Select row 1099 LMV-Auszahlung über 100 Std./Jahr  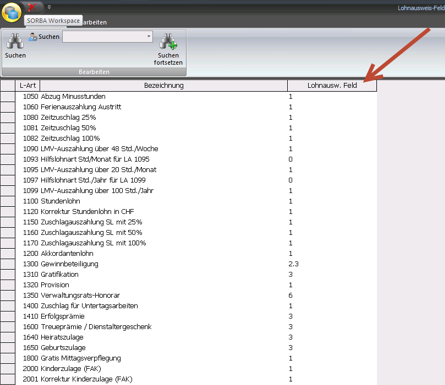click(196, 191)
